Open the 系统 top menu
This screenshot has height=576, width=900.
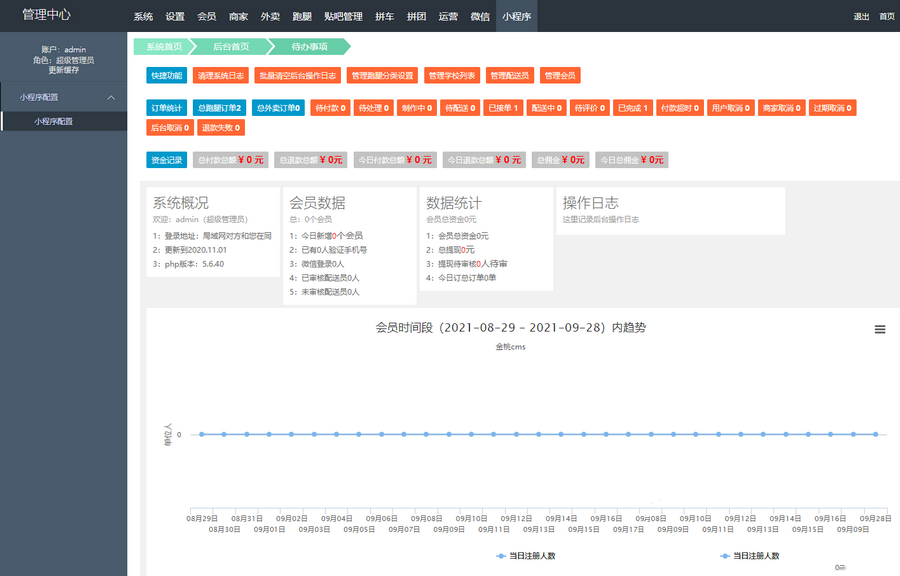pyautogui.click(x=143, y=17)
